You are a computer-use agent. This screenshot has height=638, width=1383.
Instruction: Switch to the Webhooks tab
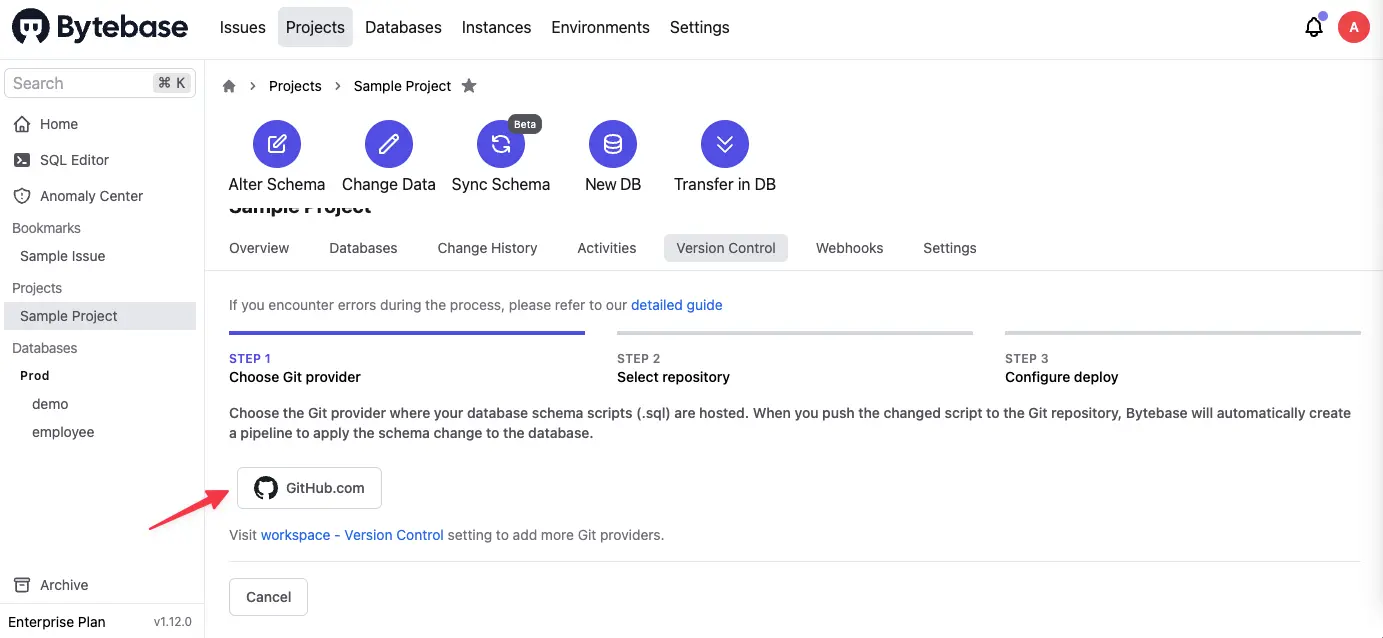(x=849, y=247)
